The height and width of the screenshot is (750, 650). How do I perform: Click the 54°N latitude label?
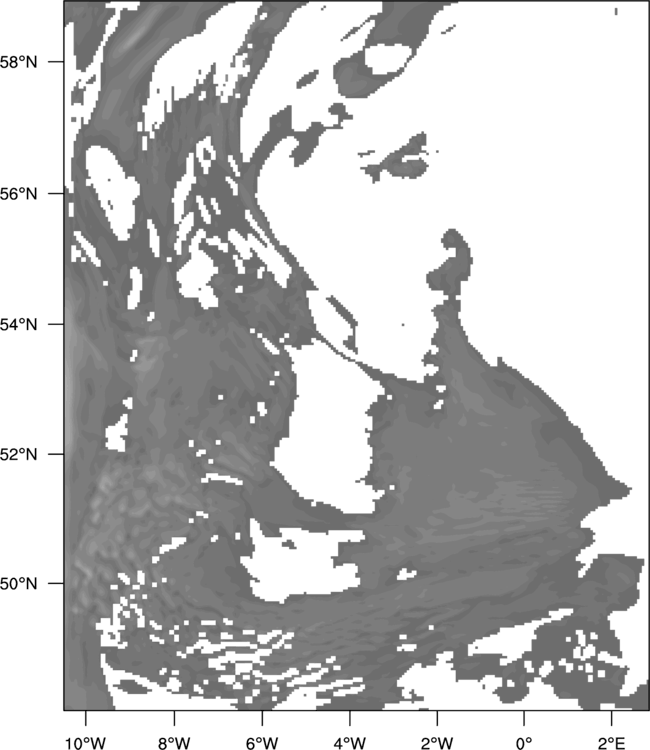[19, 324]
